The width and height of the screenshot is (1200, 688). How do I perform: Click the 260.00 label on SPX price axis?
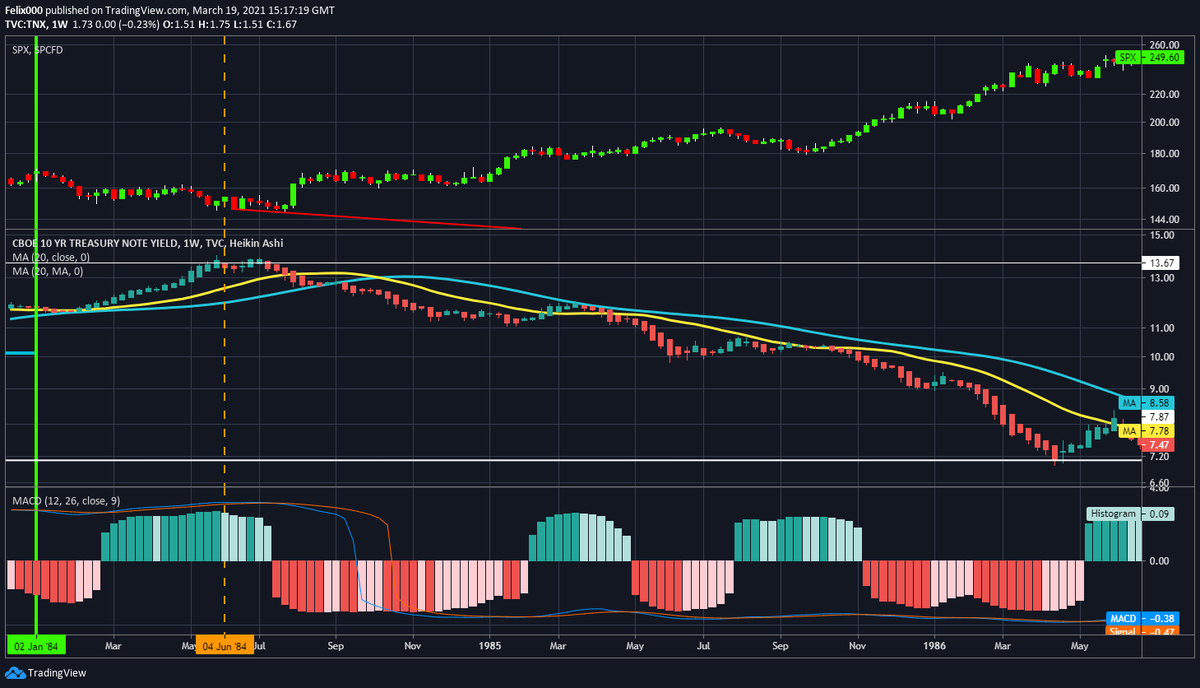pyautogui.click(x=1165, y=46)
